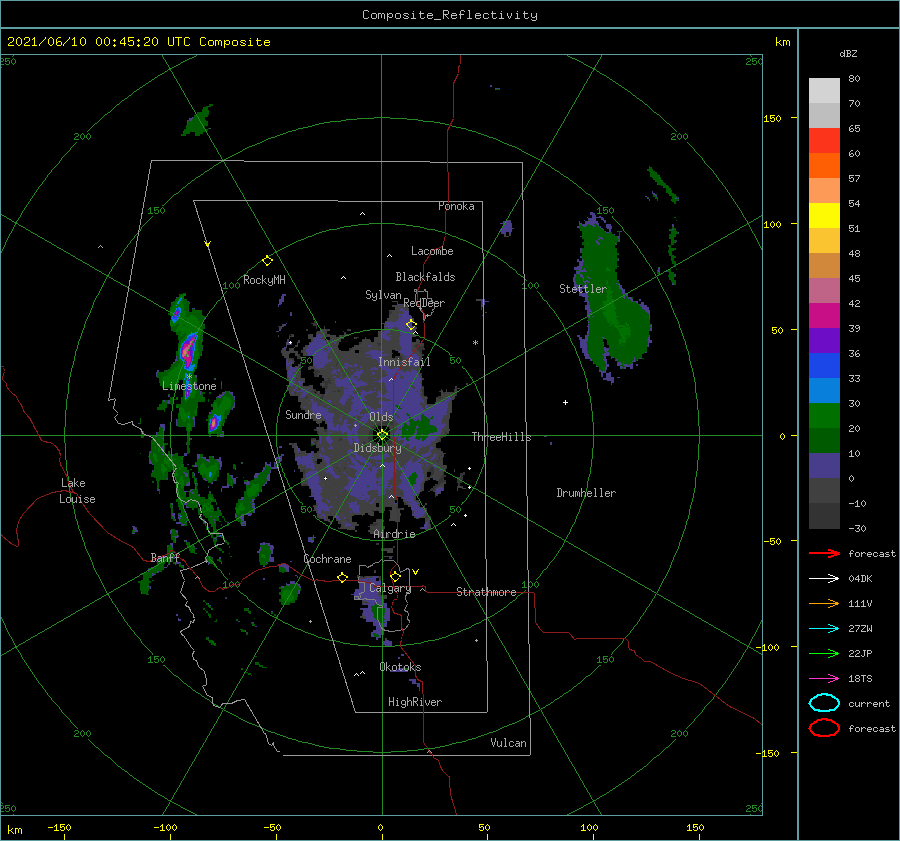Click the strong echo cell north of Limestone
Viewport: 900px width, 841px height.
point(188,350)
